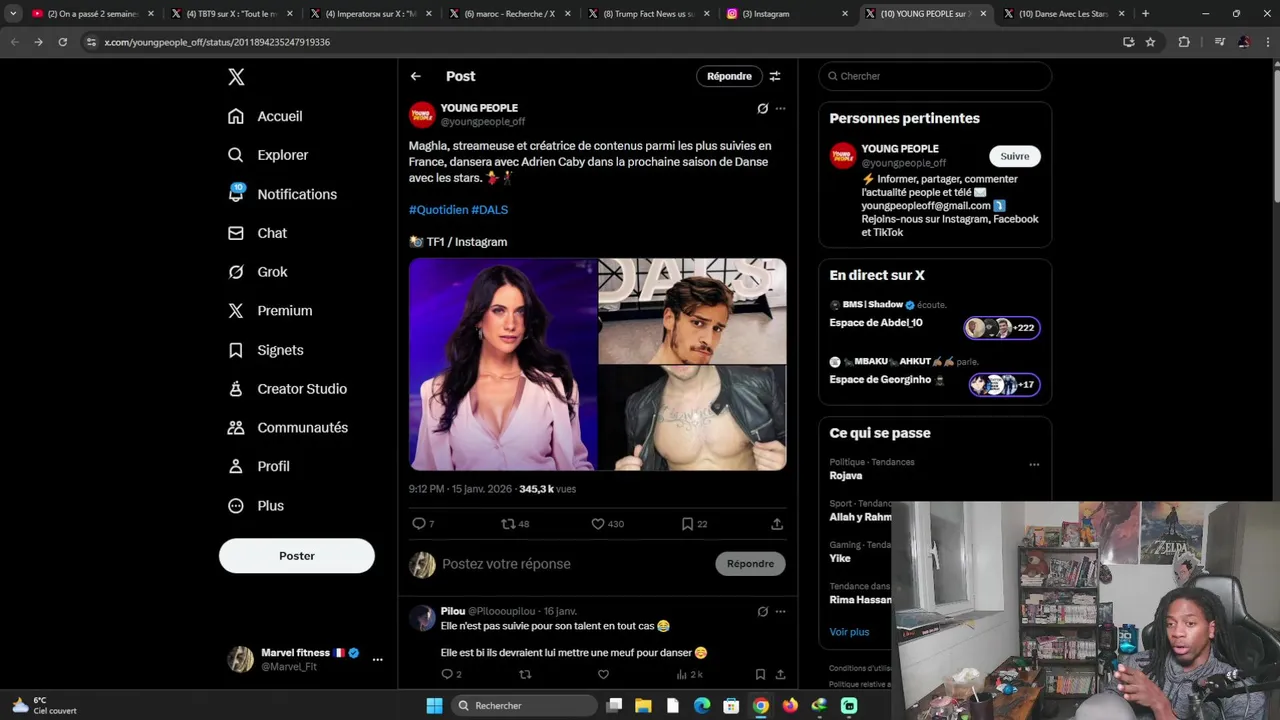Screen dimensions: 1280x720
Task: Open Creator Studio
Action: [x=287, y=389]
